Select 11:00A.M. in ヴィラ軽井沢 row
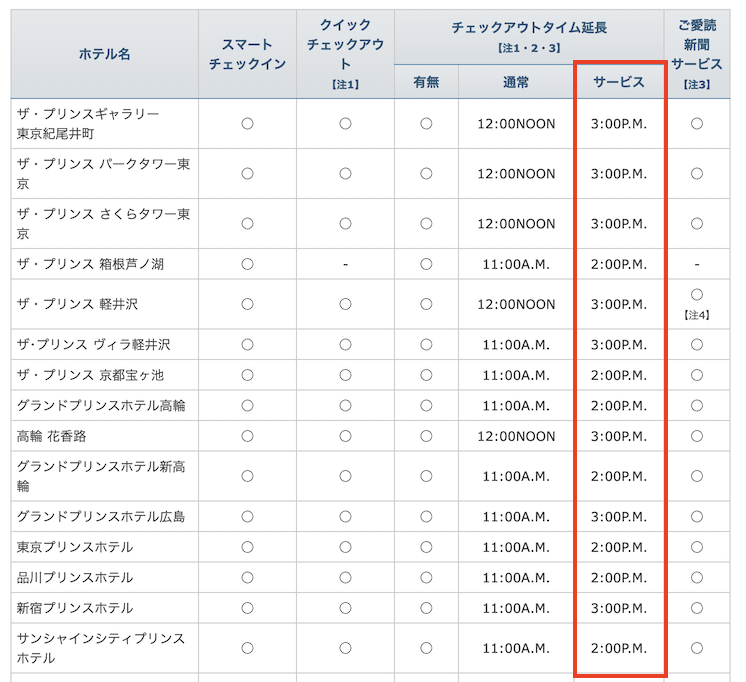This screenshot has width=746, height=682. tap(516, 345)
